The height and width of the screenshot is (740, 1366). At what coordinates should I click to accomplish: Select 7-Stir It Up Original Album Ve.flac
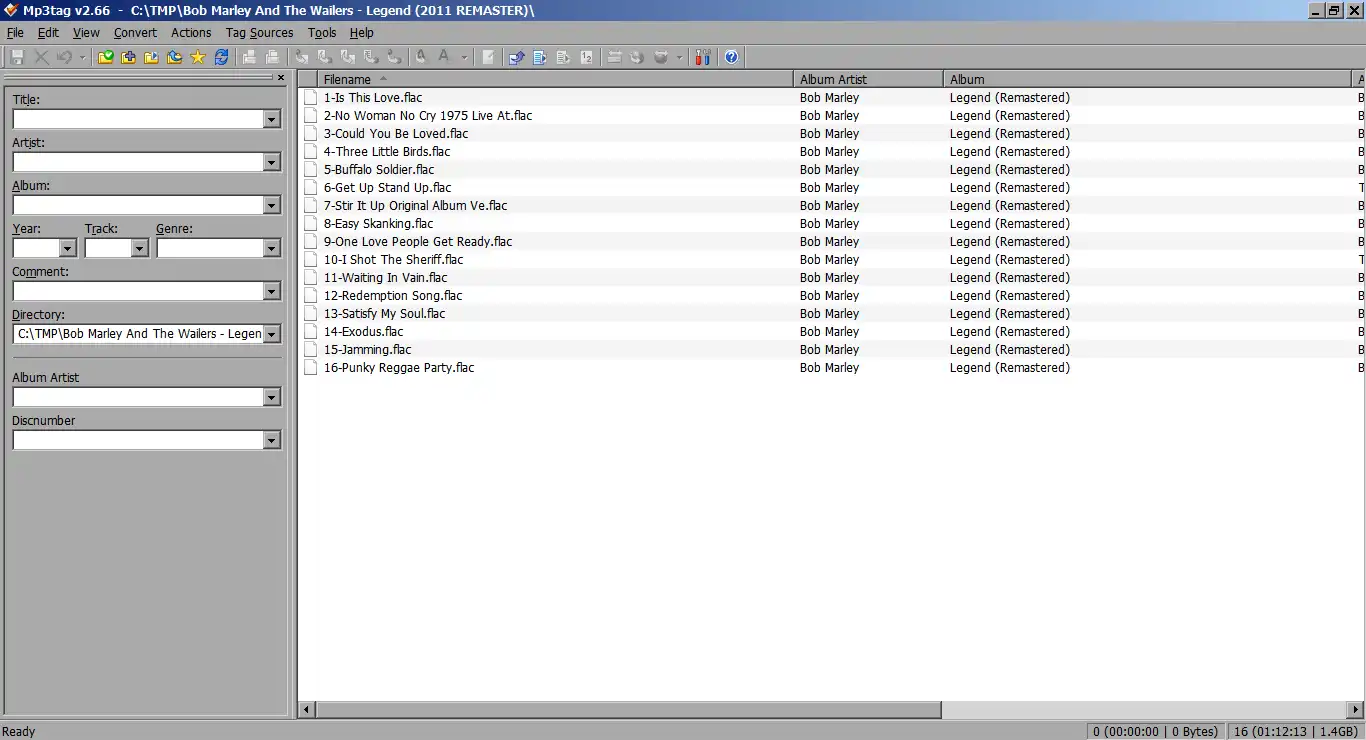[x=415, y=206]
